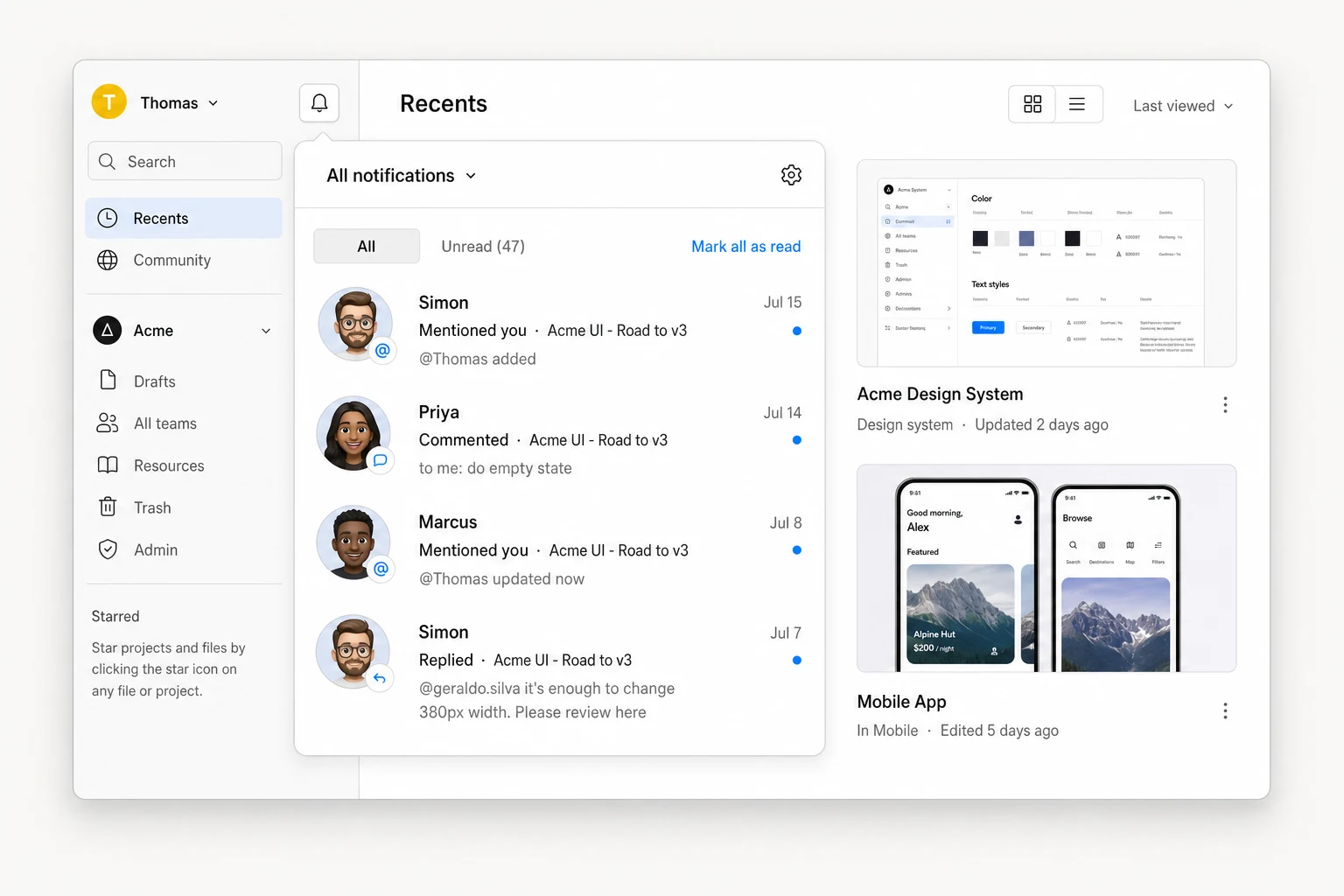
Task: Open more options for Acme Design System
Action: pyautogui.click(x=1225, y=404)
